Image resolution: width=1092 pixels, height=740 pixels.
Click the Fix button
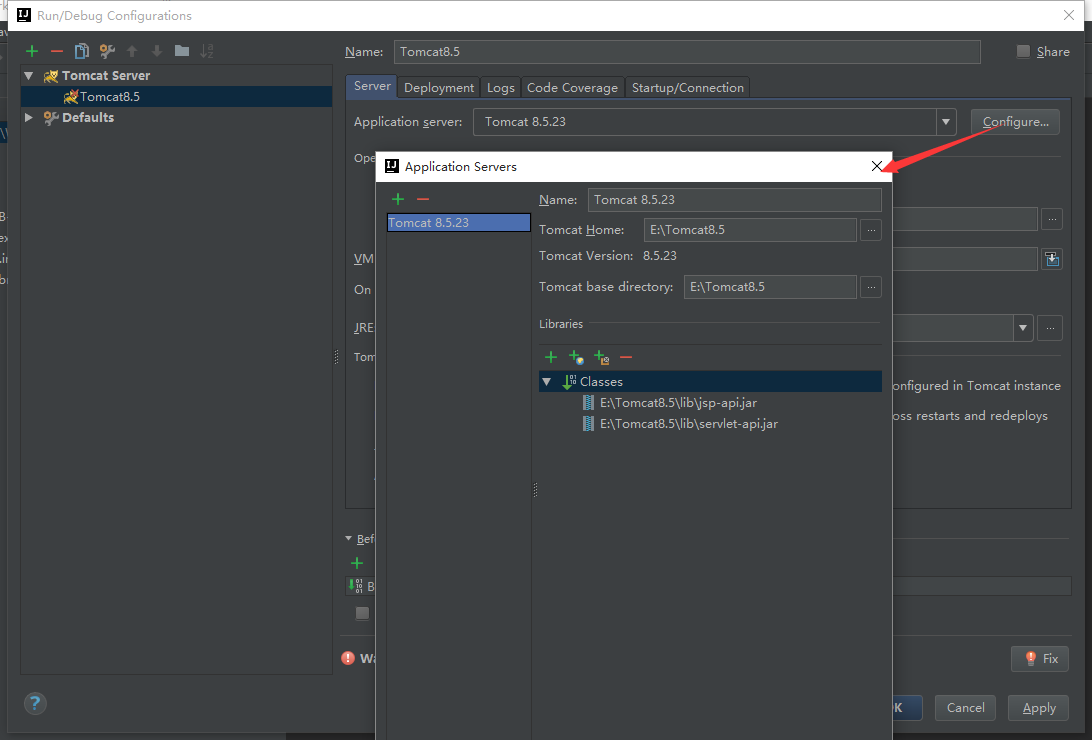click(x=1040, y=659)
